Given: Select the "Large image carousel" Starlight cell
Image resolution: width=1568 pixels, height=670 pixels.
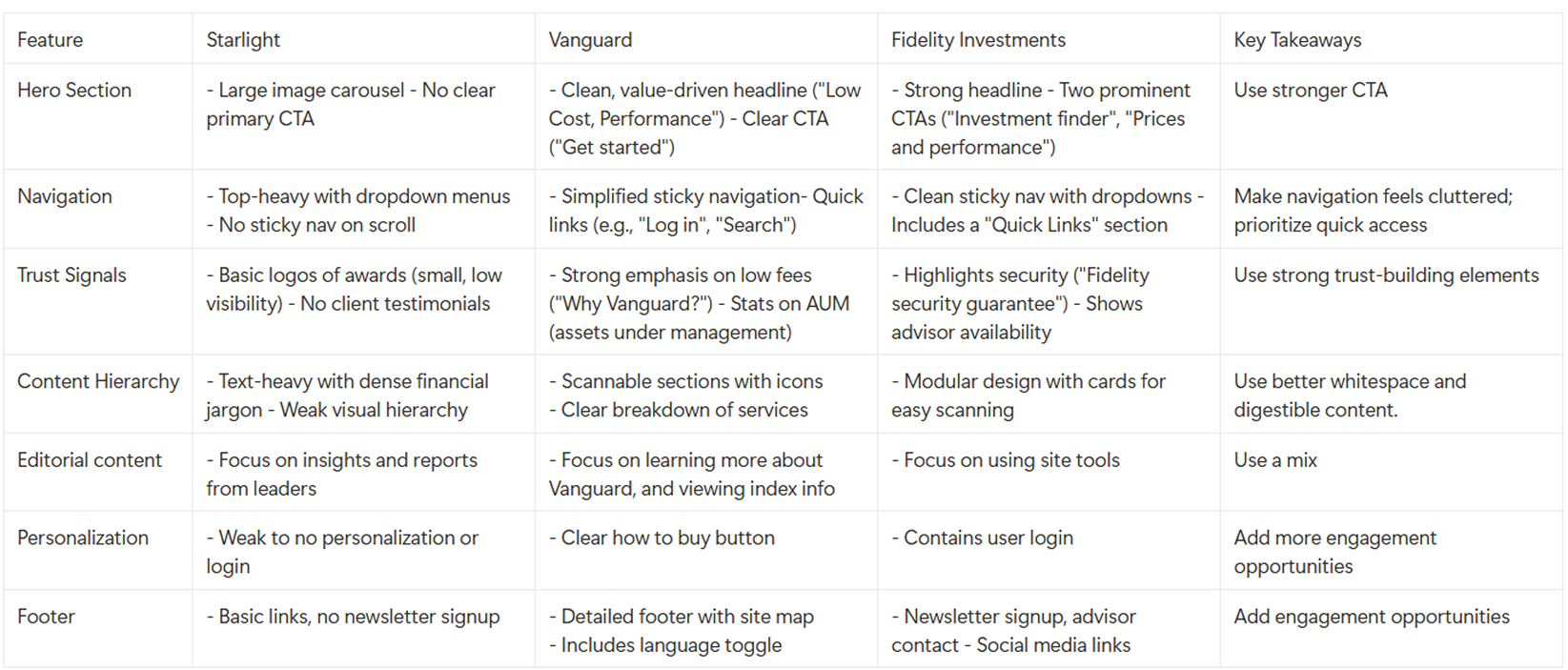Looking at the screenshot, I should click(x=351, y=104).
